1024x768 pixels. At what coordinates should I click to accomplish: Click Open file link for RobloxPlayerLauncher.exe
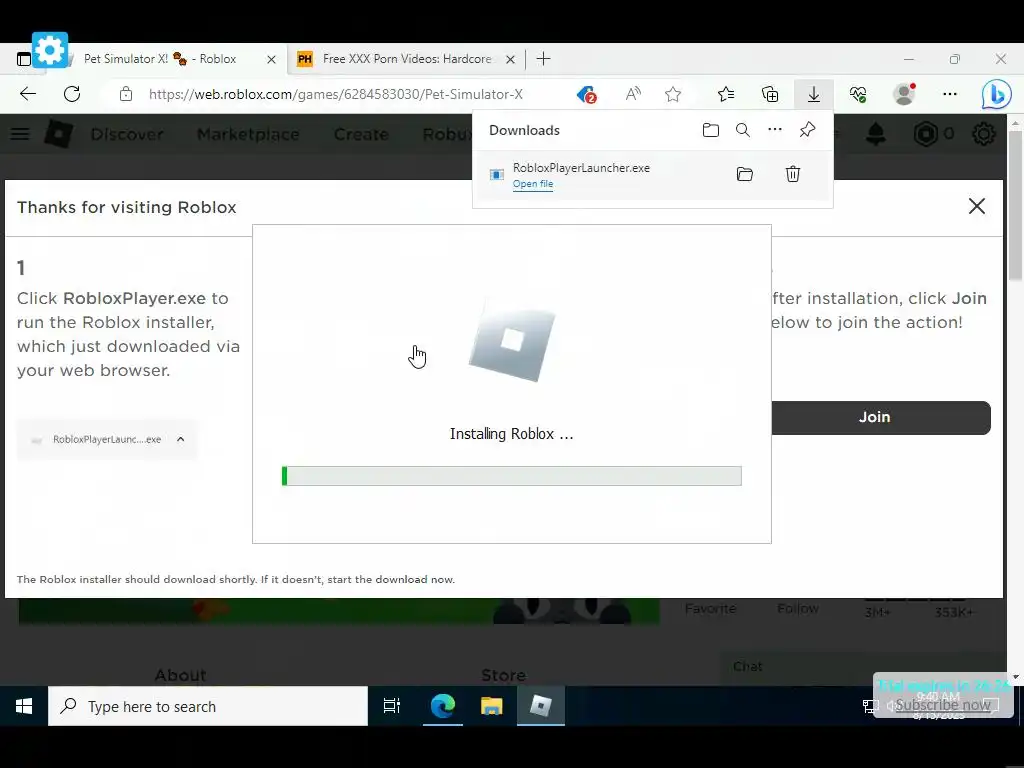coord(533,184)
